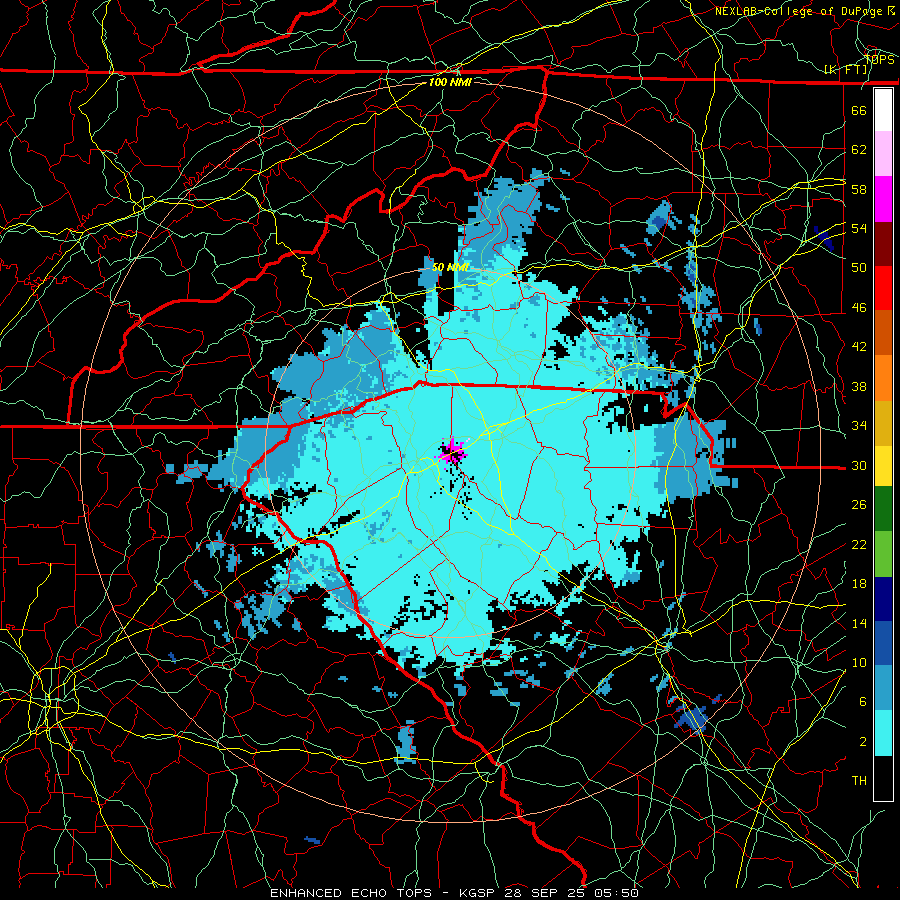
Task: Click the white swatch in the tops legend
Action: 883,110
